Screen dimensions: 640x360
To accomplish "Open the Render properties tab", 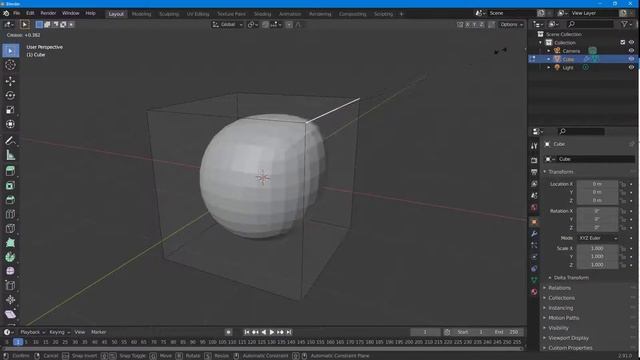I will tap(534, 160).
